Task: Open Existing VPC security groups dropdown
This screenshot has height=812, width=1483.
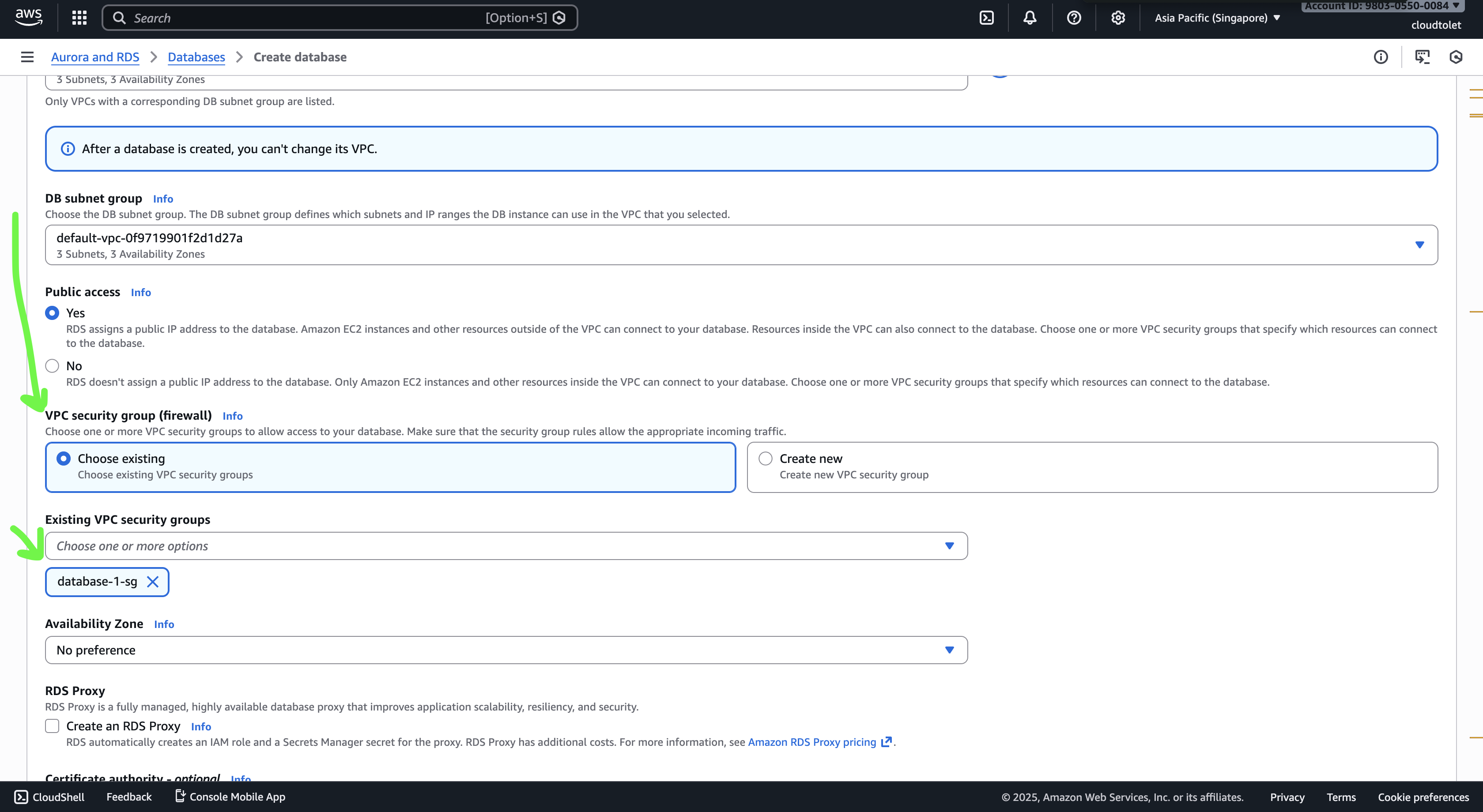Action: [506, 546]
